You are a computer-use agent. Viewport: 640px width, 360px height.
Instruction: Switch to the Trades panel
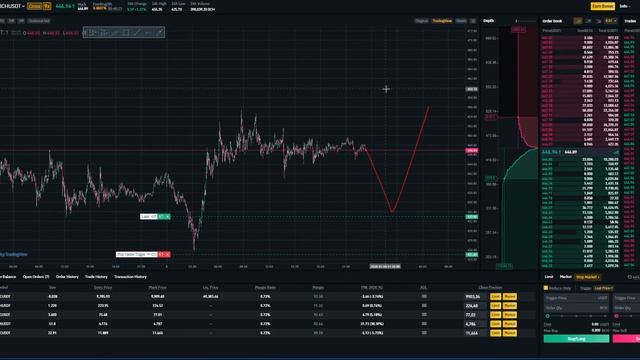(x=630, y=21)
